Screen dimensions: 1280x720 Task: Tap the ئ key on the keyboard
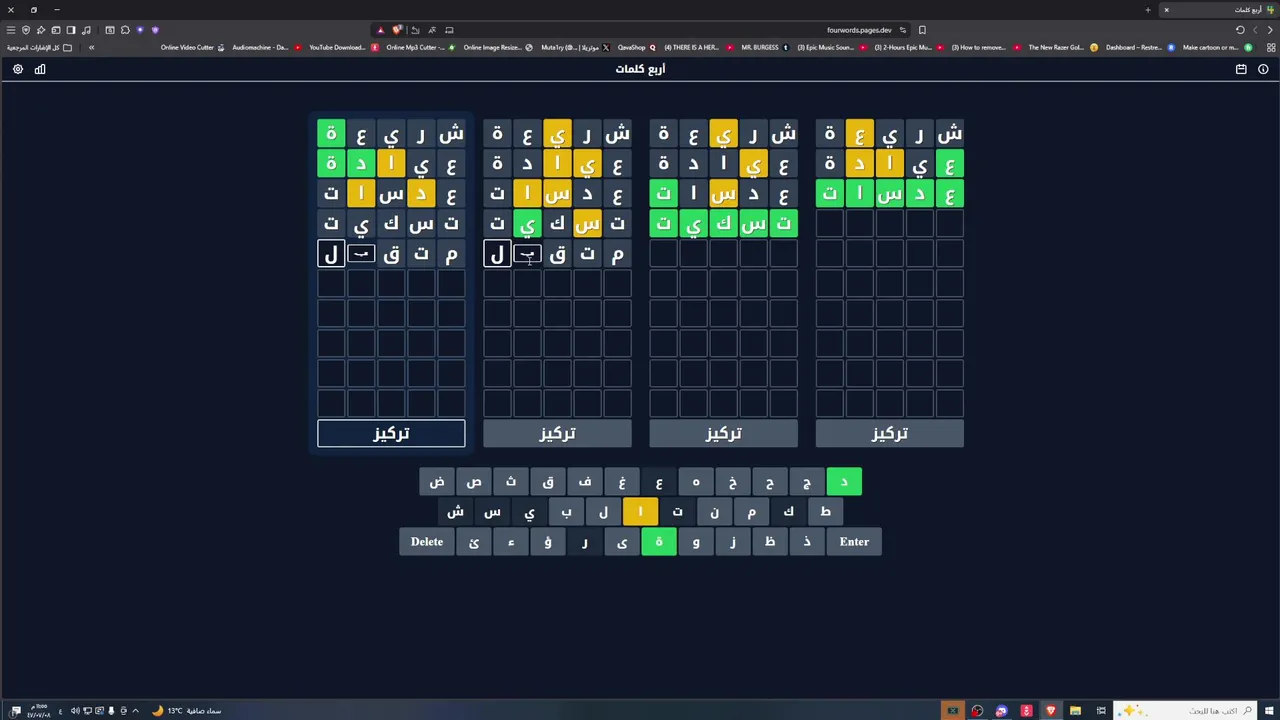474,542
